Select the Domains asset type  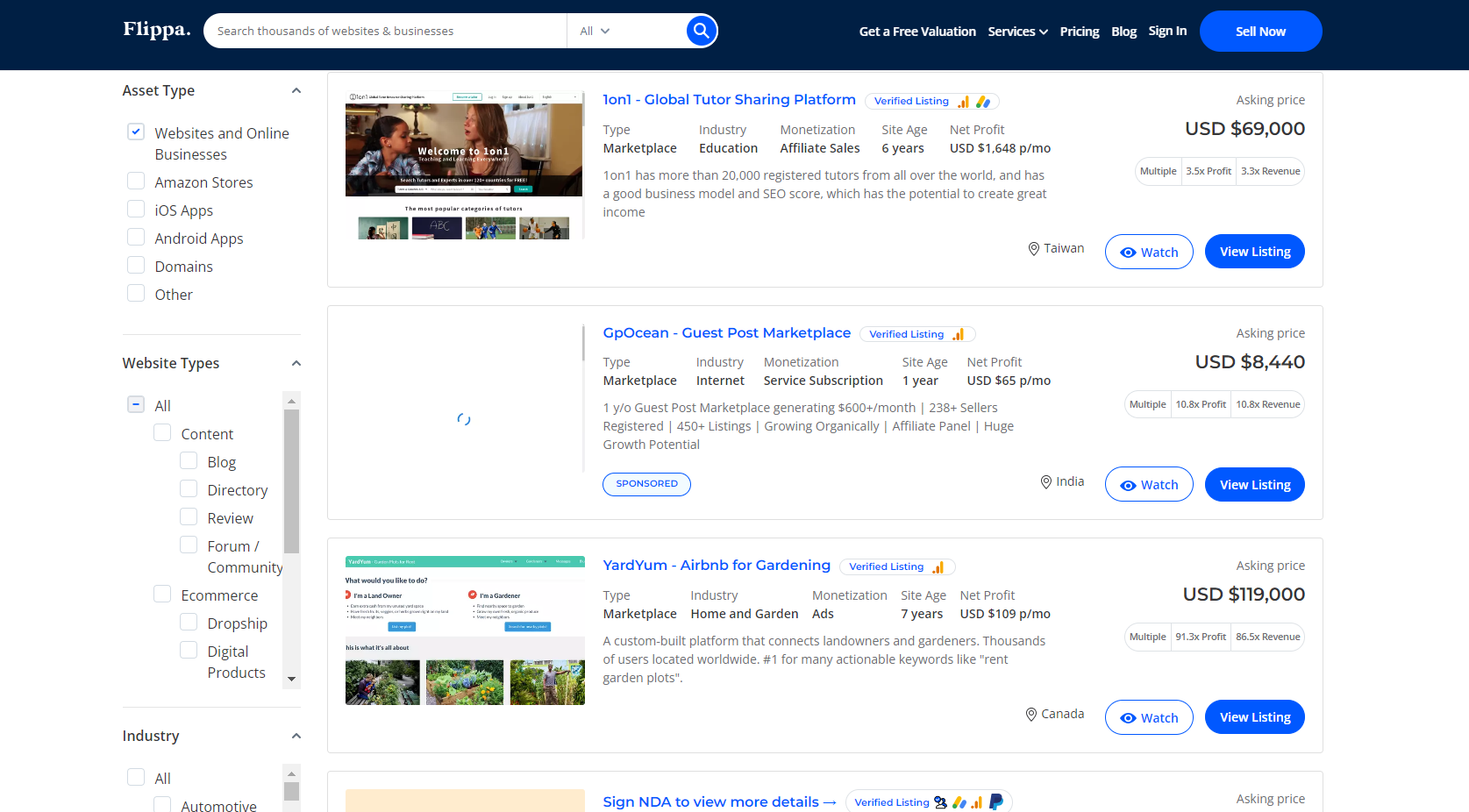pos(136,265)
